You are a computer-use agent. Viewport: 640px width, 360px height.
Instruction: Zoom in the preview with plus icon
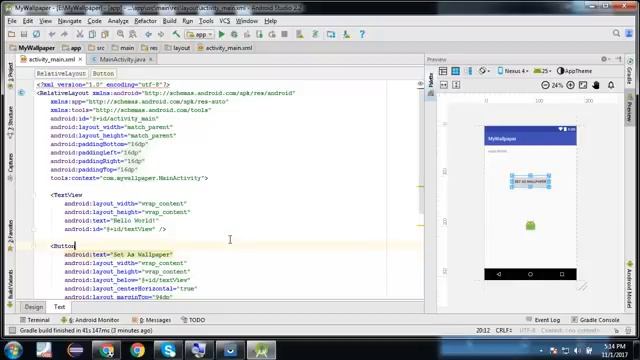571,85
